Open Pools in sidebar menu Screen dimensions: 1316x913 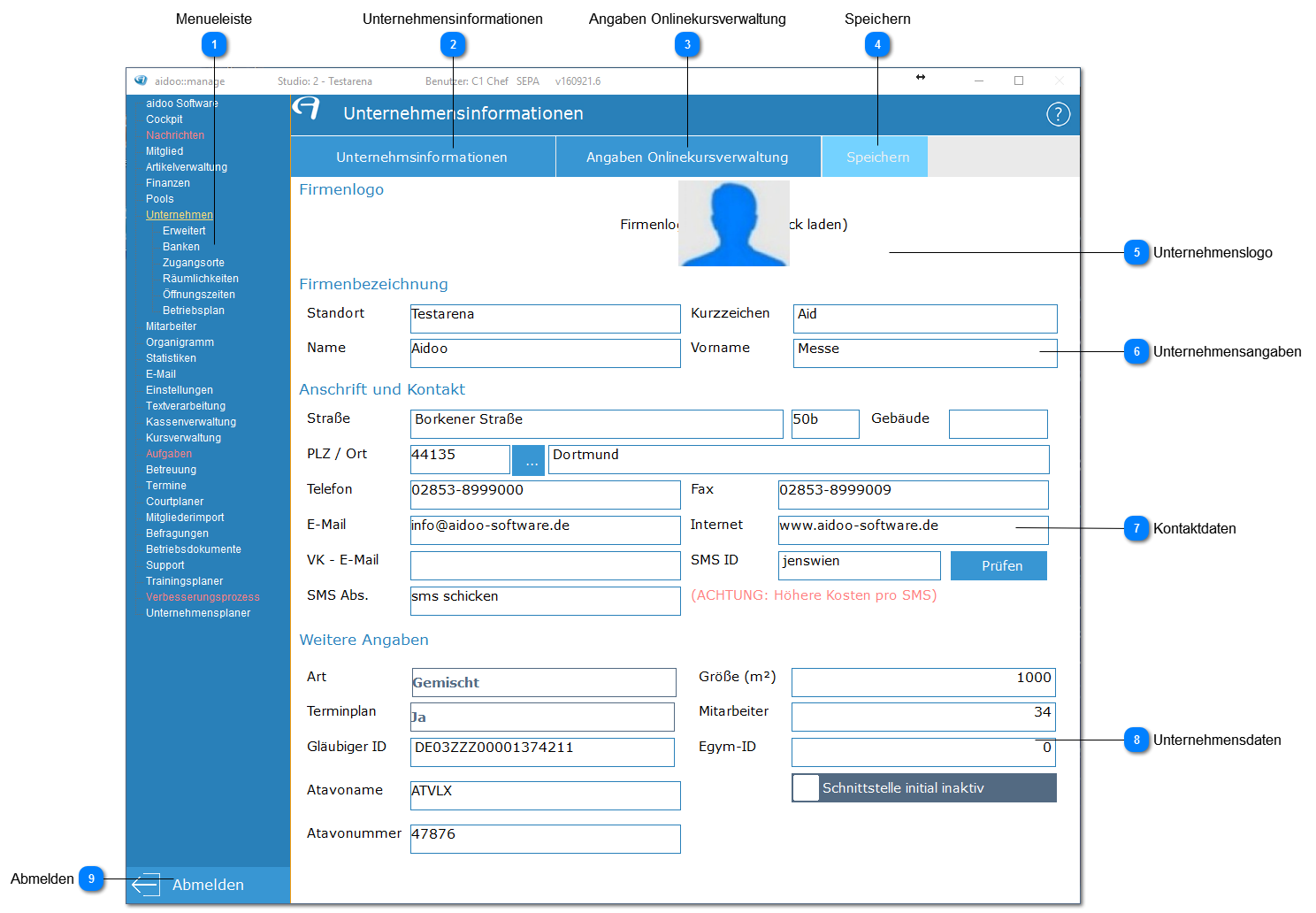coord(160,199)
